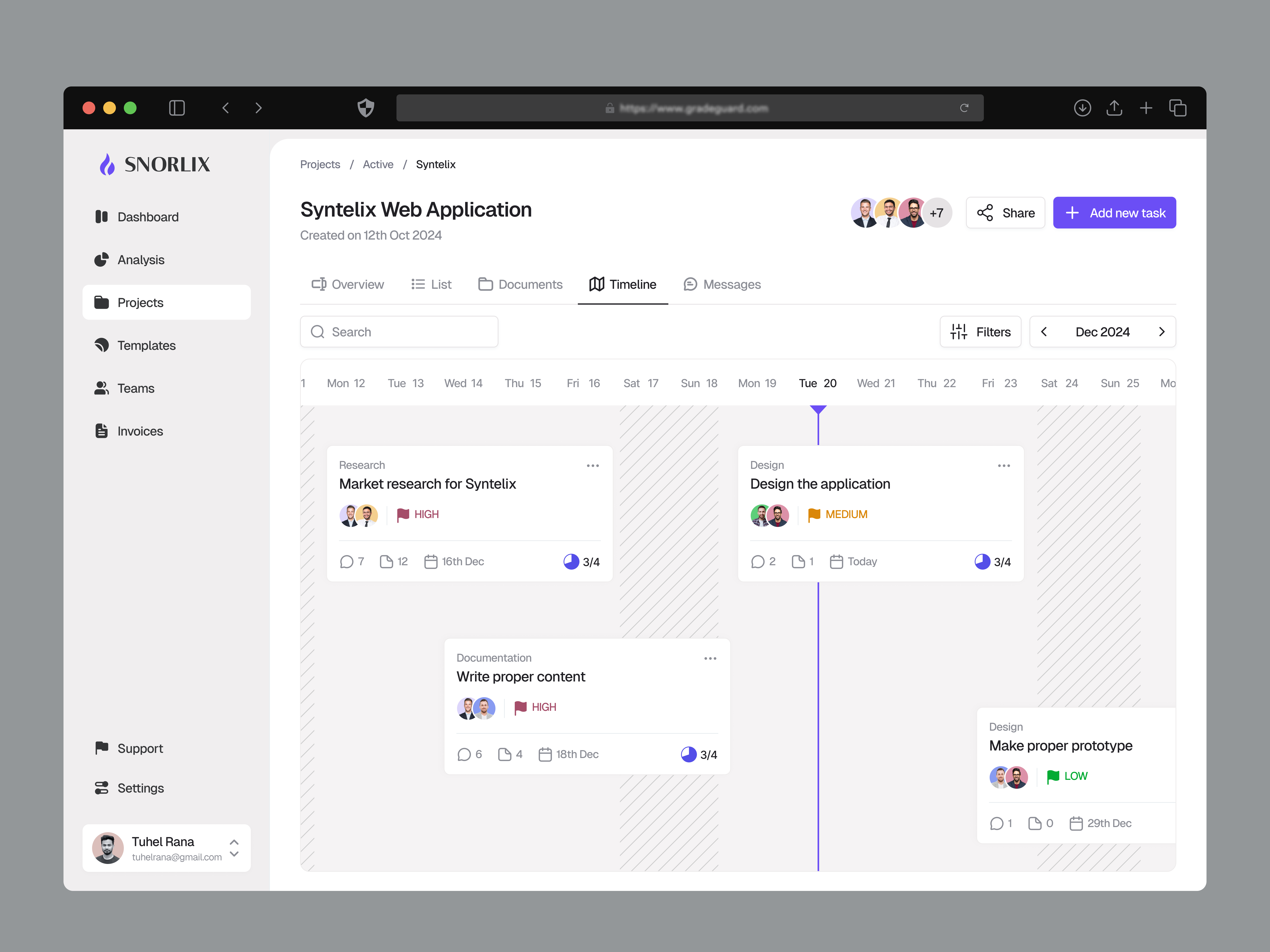Go to Teams in the sidebar

(166, 389)
